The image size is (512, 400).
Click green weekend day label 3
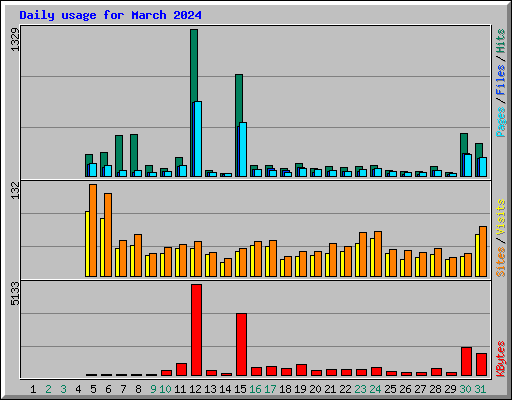pos(63,389)
